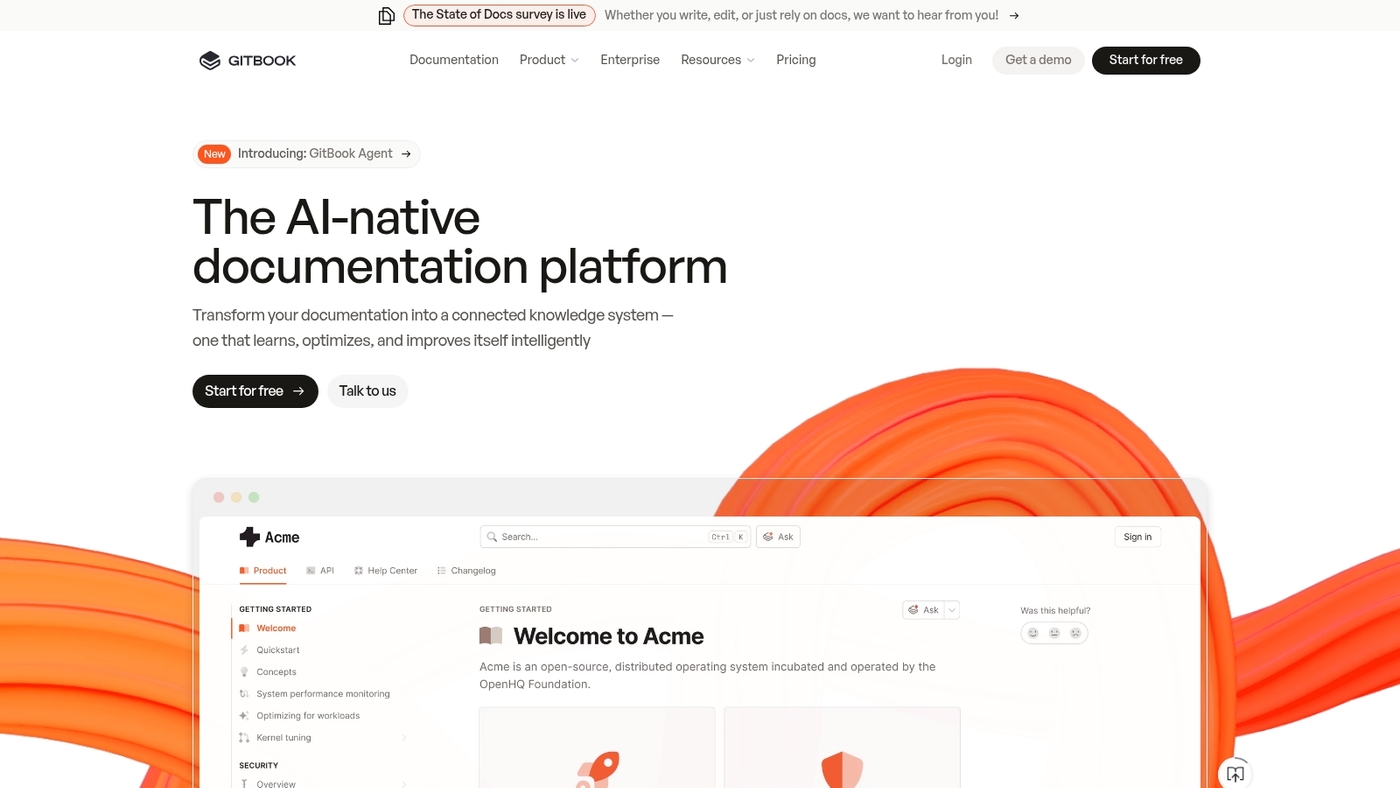
Task: Click the happy face feedback icon
Action: (1033, 633)
